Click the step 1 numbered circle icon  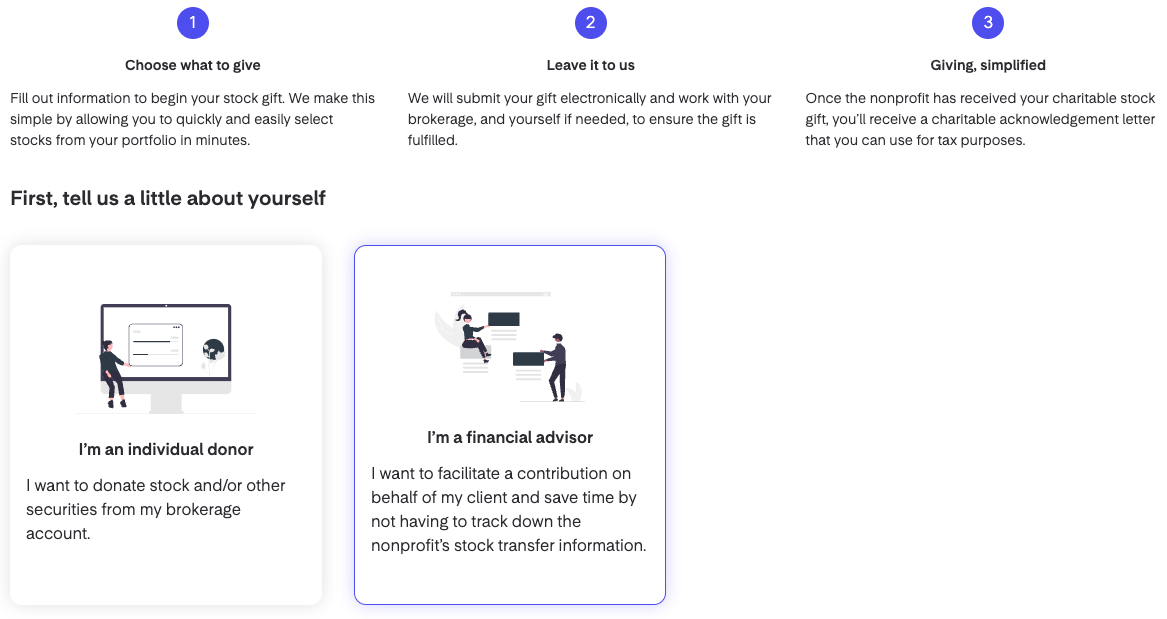193,22
